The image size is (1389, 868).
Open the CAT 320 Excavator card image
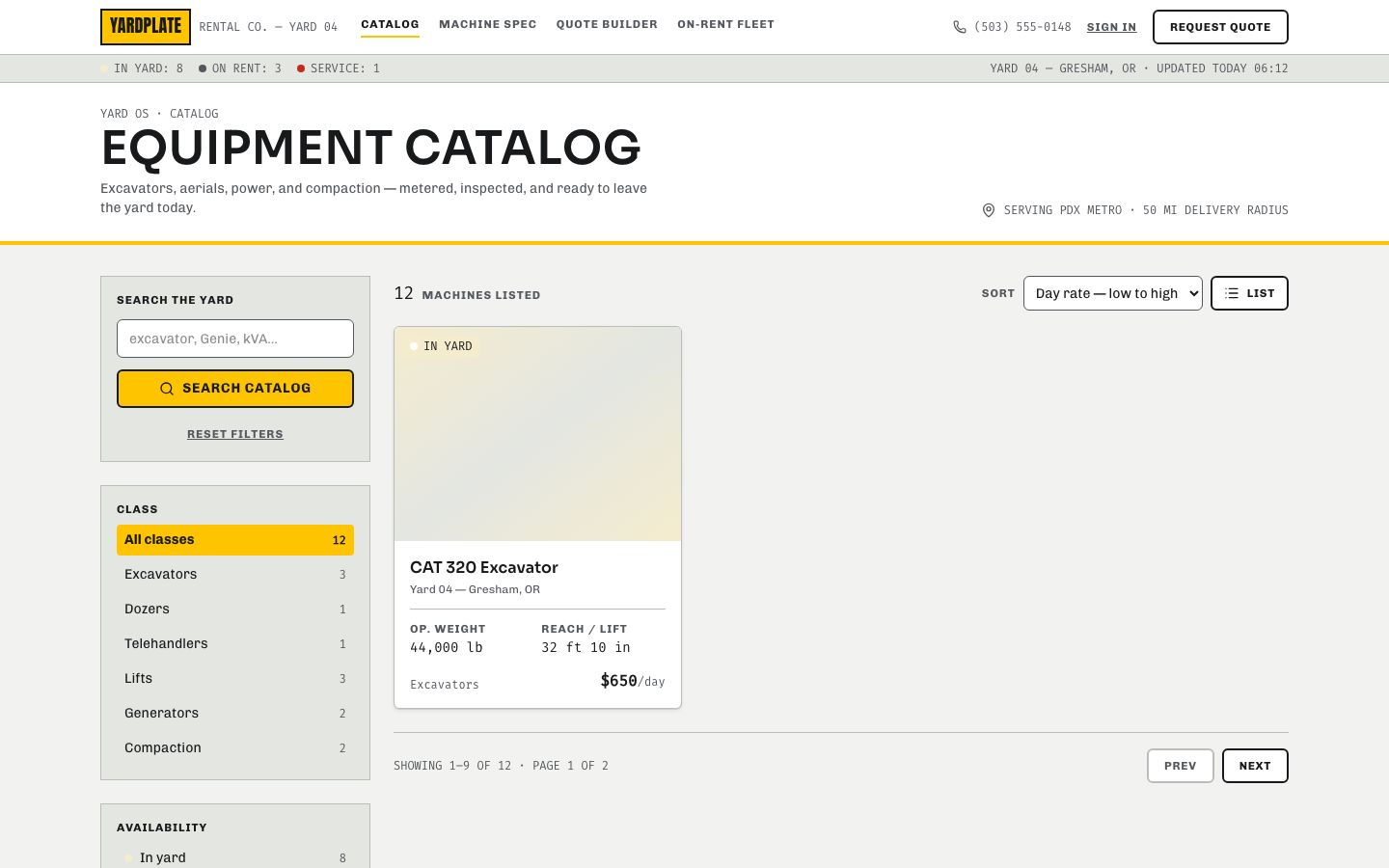tap(537, 434)
